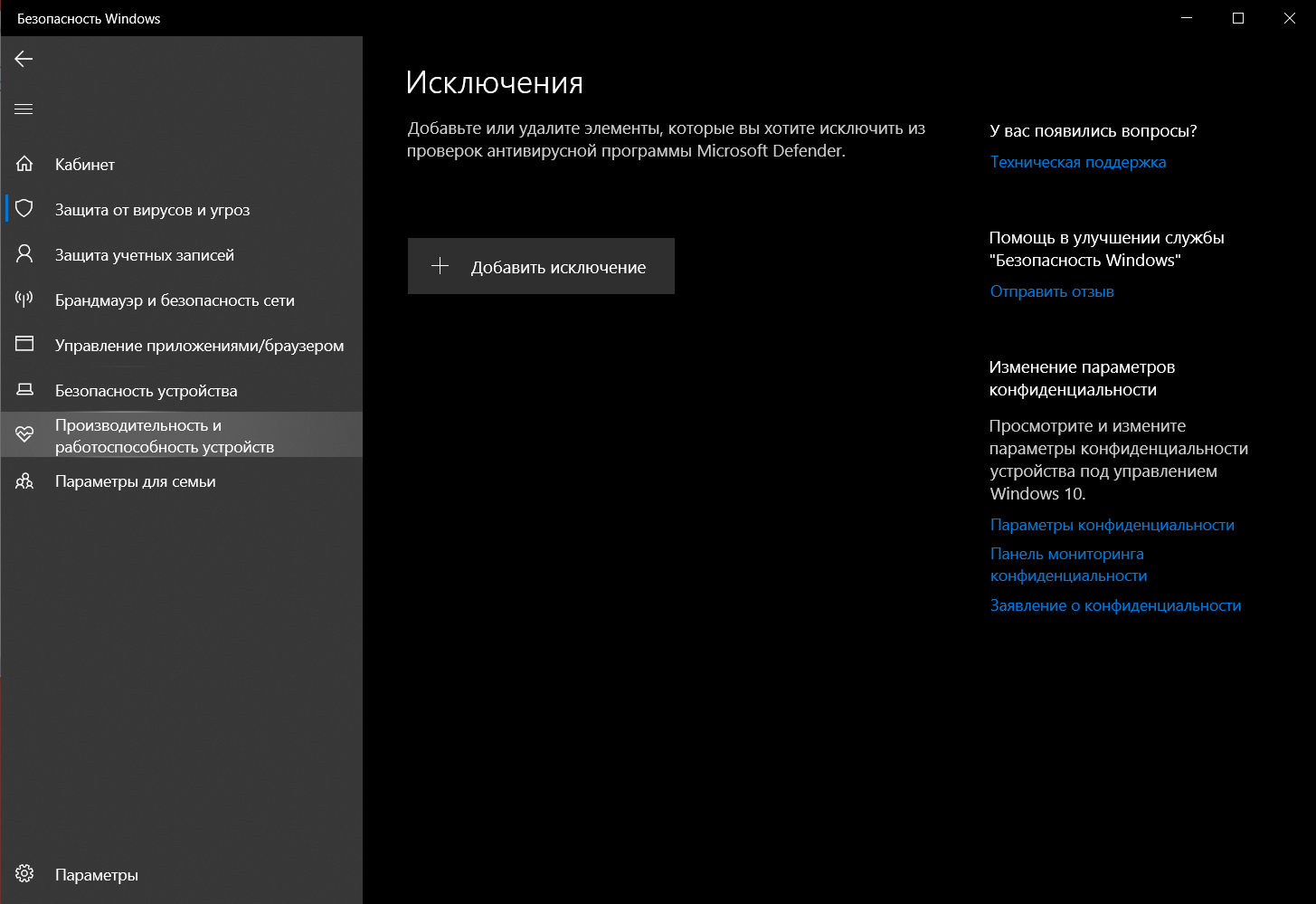Click the antenna icon for firewall

(24, 300)
